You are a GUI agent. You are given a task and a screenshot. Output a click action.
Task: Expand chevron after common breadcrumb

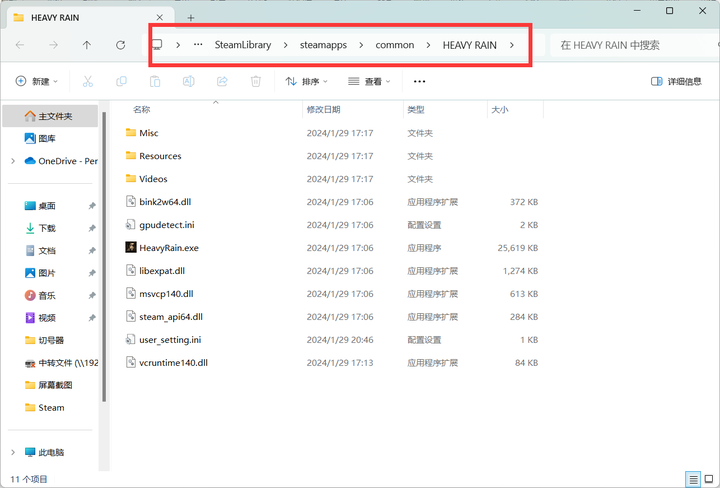pyautogui.click(x=428, y=45)
